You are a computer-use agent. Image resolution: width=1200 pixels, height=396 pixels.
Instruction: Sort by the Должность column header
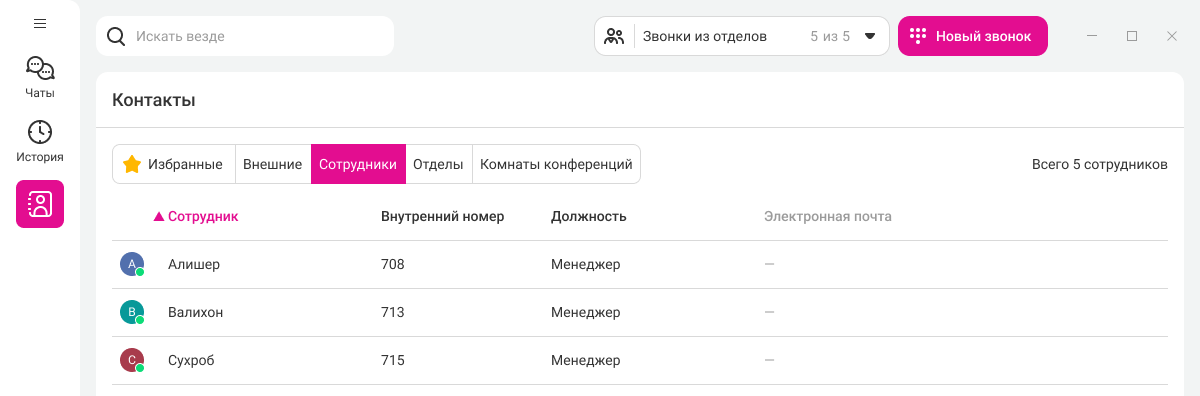pos(589,216)
